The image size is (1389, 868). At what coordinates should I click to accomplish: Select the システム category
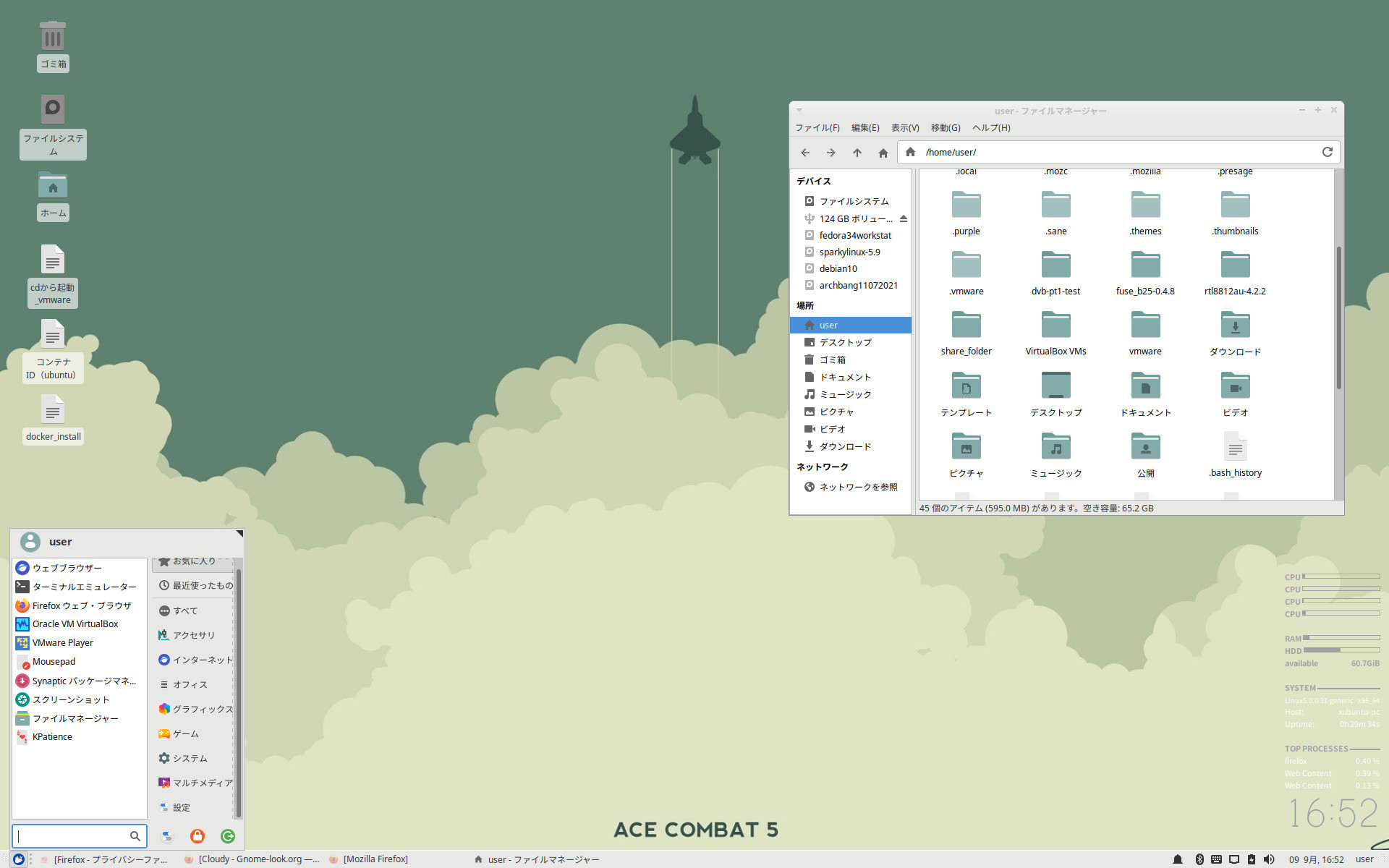click(193, 758)
